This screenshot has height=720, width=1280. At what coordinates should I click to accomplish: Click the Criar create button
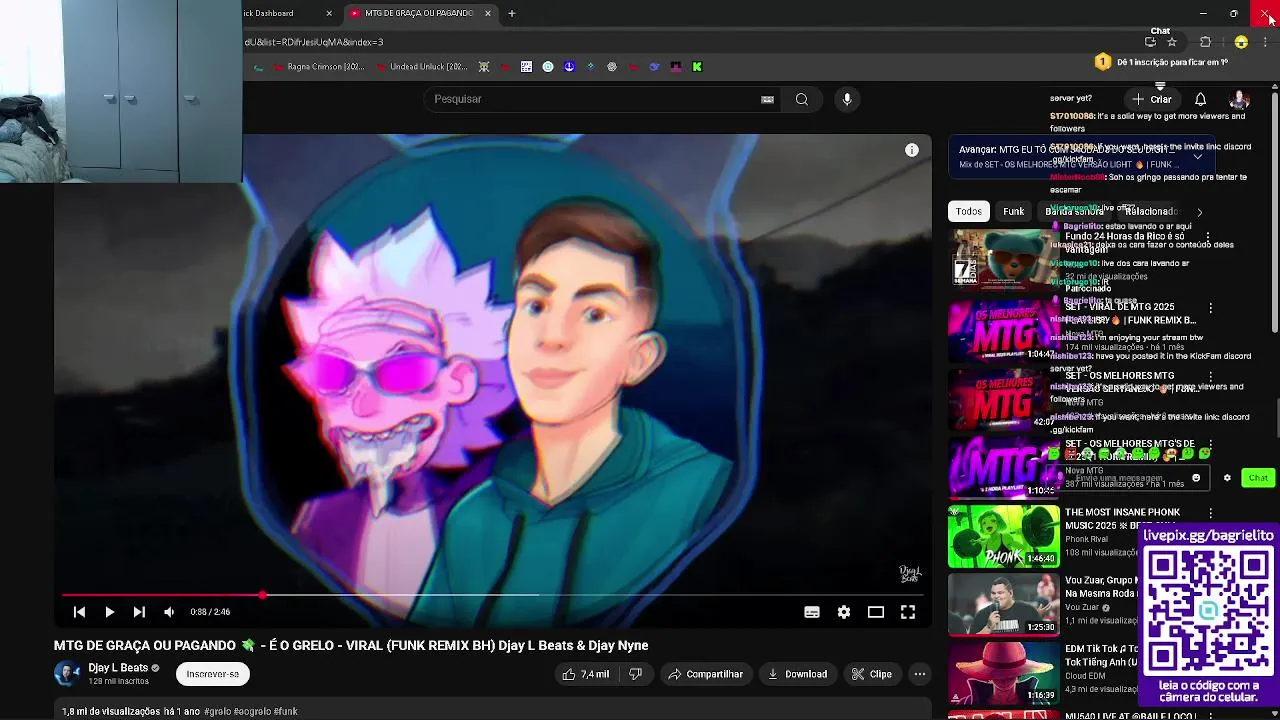click(1152, 99)
